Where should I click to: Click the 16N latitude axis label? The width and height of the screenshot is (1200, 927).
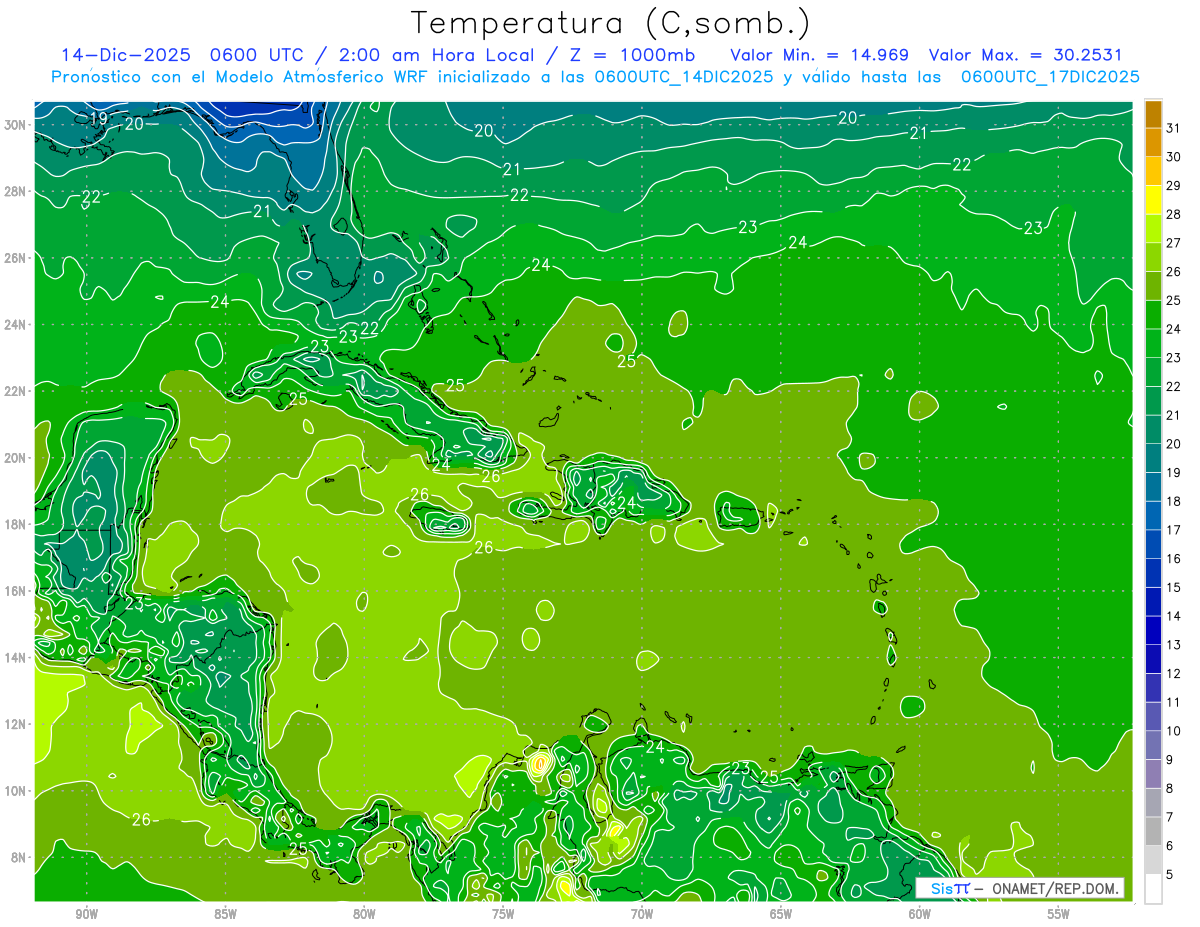(x=17, y=591)
